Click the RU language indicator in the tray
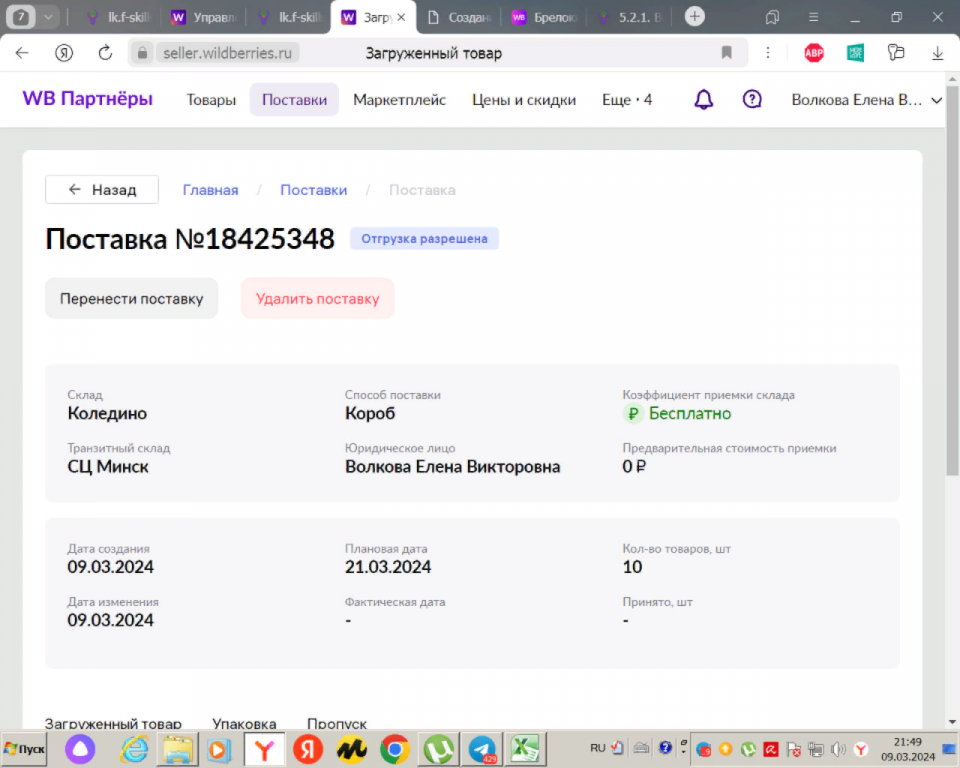This screenshot has width=960, height=768. click(x=598, y=748)
